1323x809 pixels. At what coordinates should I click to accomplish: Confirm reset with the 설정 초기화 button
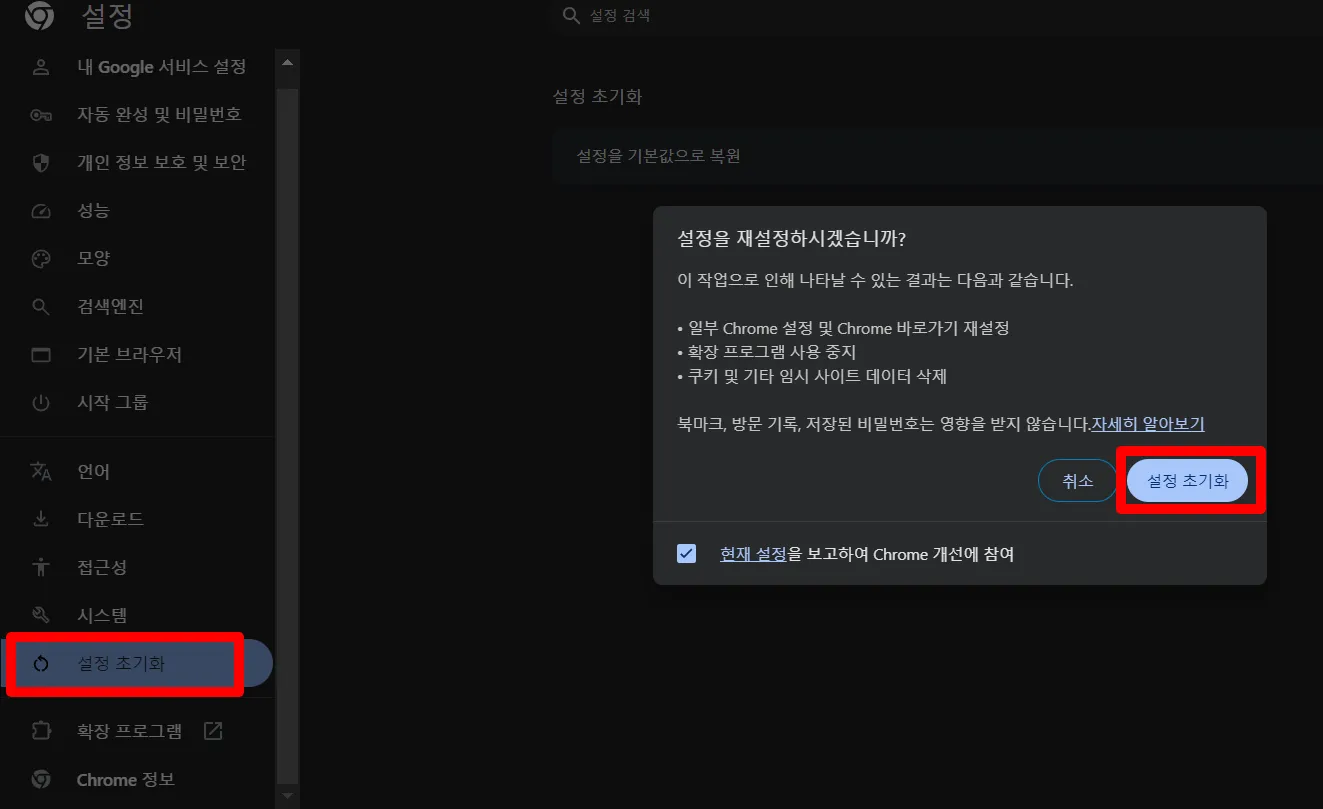1187,480
